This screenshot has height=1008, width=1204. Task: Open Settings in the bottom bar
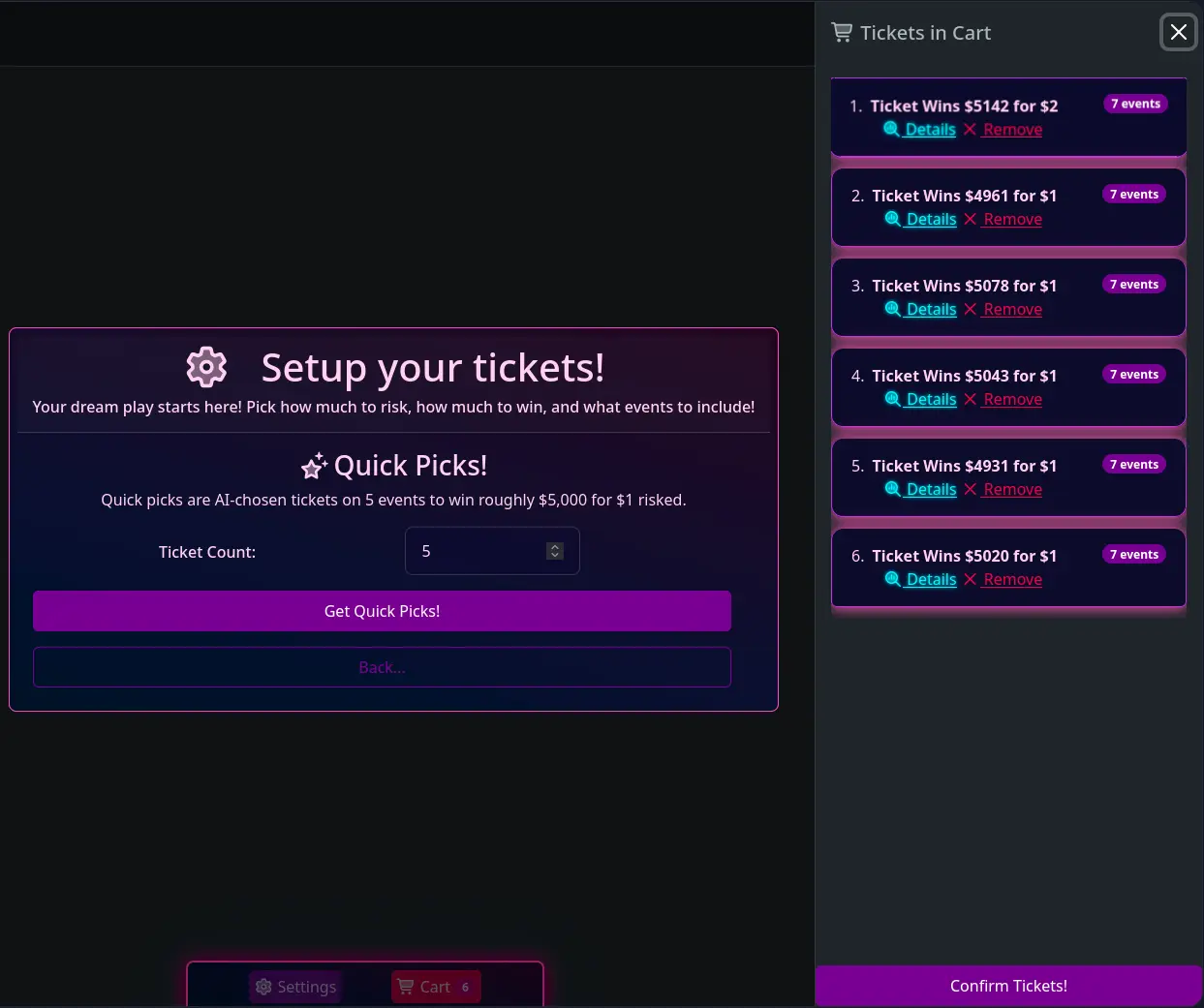(295, 987)
